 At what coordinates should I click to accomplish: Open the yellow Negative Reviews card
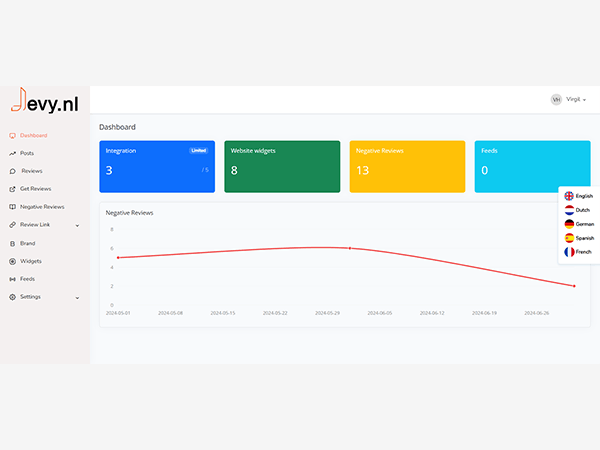[407, 166]
